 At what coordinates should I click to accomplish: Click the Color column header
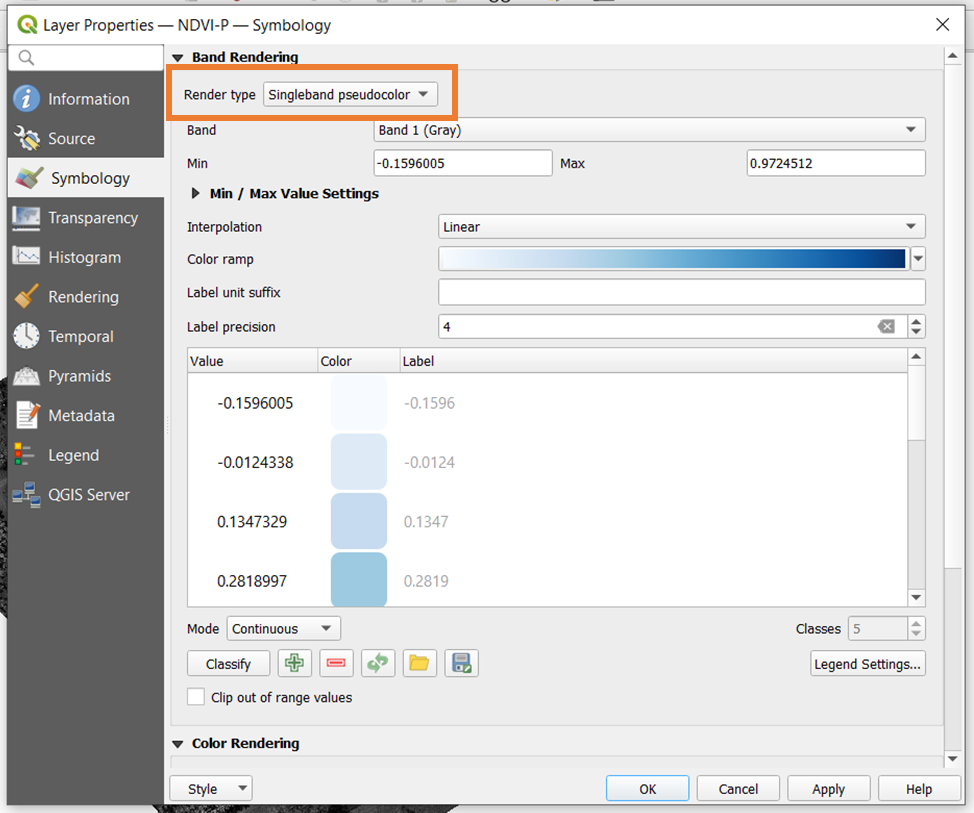[358, 361]
